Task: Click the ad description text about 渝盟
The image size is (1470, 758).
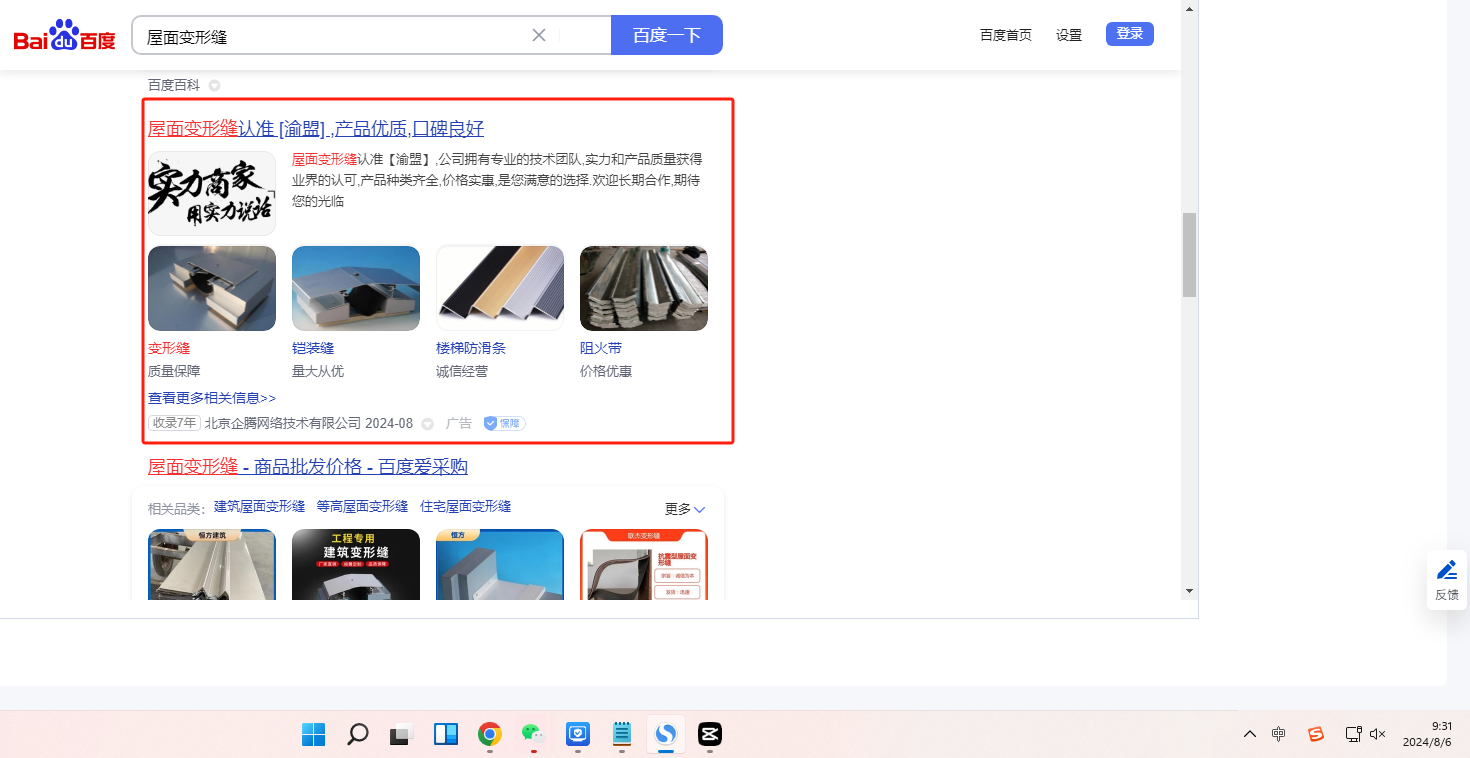Action: (x=497, y=180)
